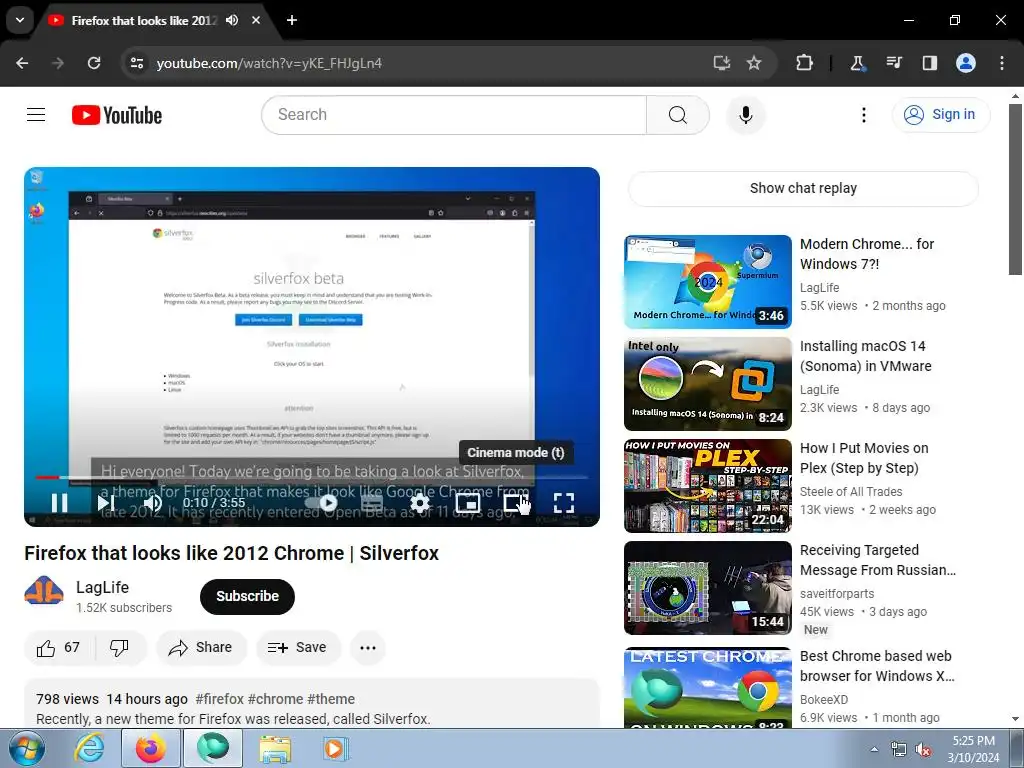This screenshot has width=1024, height=768.
Task: Click the address bar URL
Action: pos(269,63)
